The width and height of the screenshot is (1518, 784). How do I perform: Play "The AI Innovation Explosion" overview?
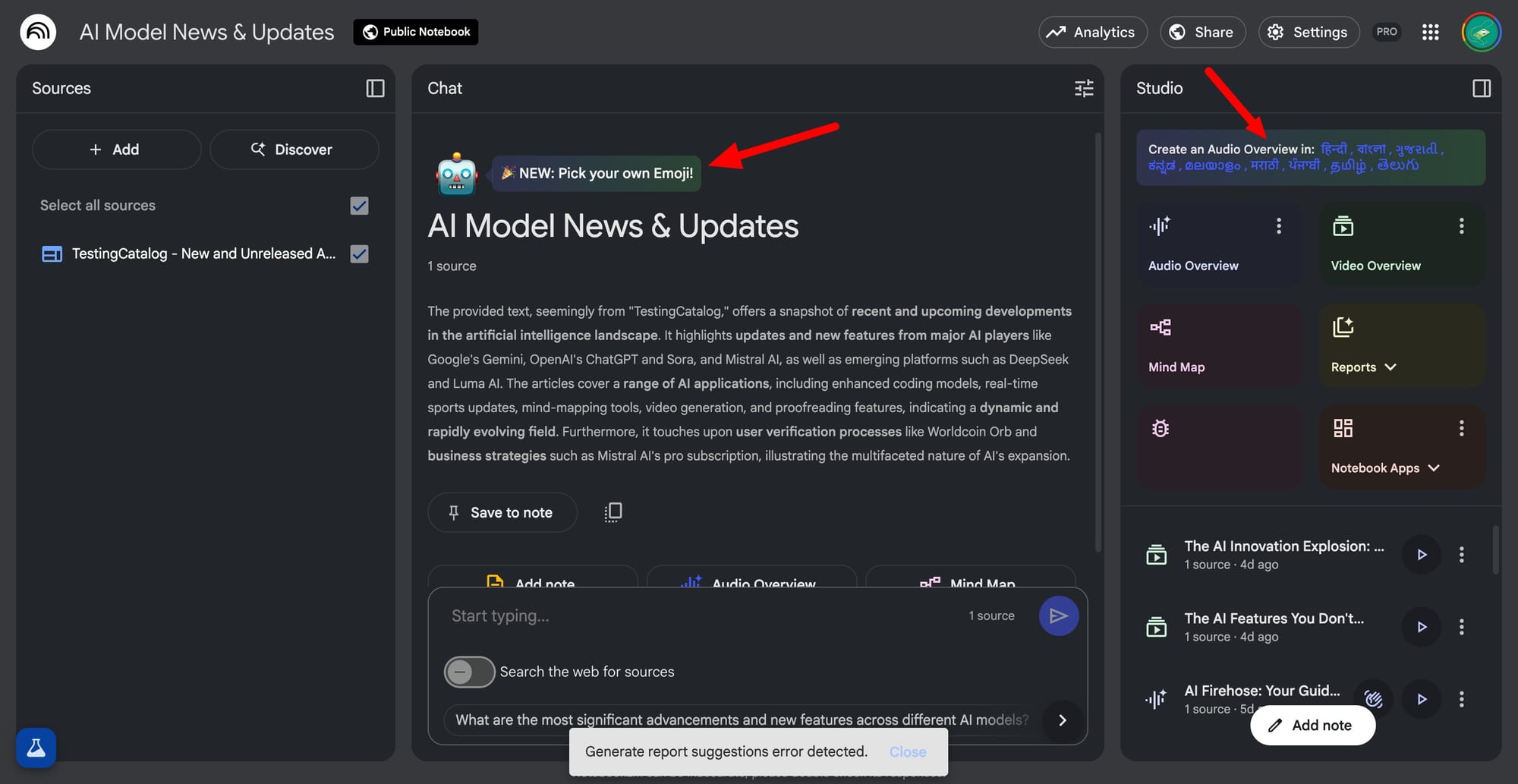pyautogui.click(x=1422, y=555)
